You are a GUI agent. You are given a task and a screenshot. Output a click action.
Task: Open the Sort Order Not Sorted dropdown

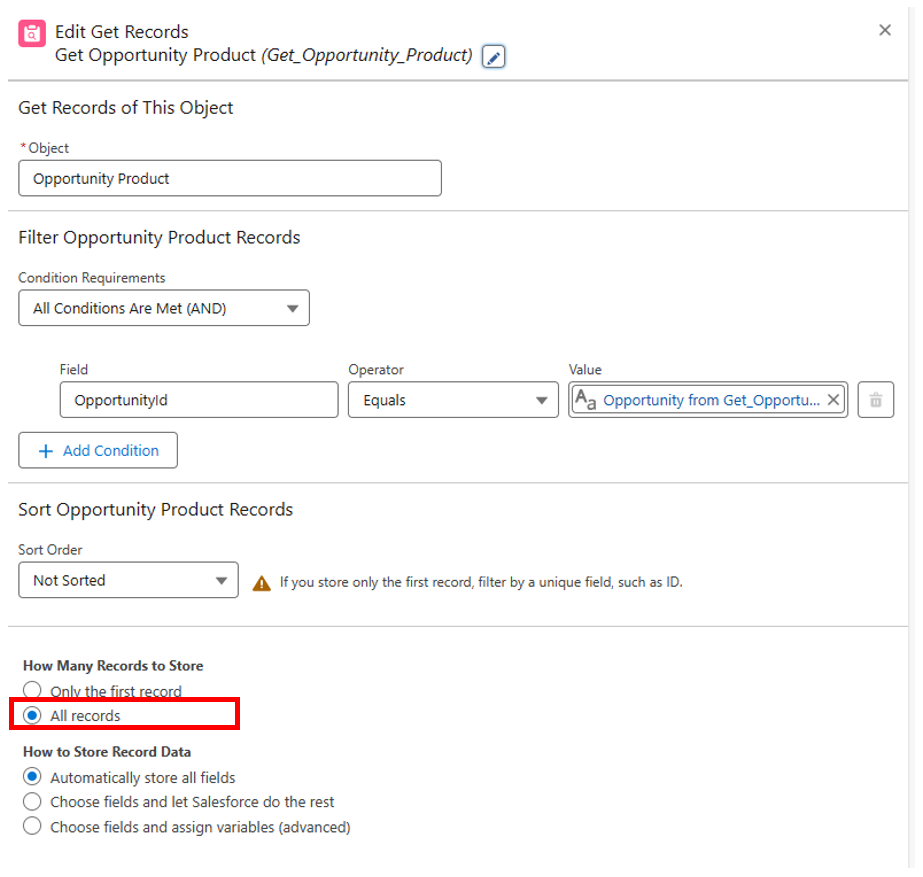point(128,580)
